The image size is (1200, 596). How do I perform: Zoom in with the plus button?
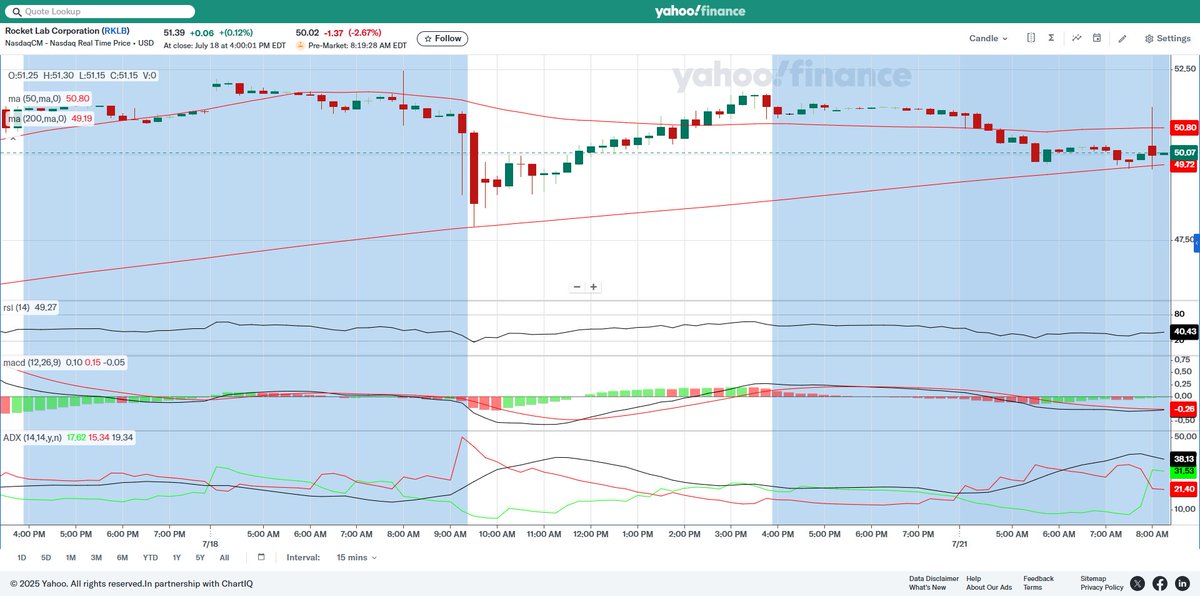[593, 287]
